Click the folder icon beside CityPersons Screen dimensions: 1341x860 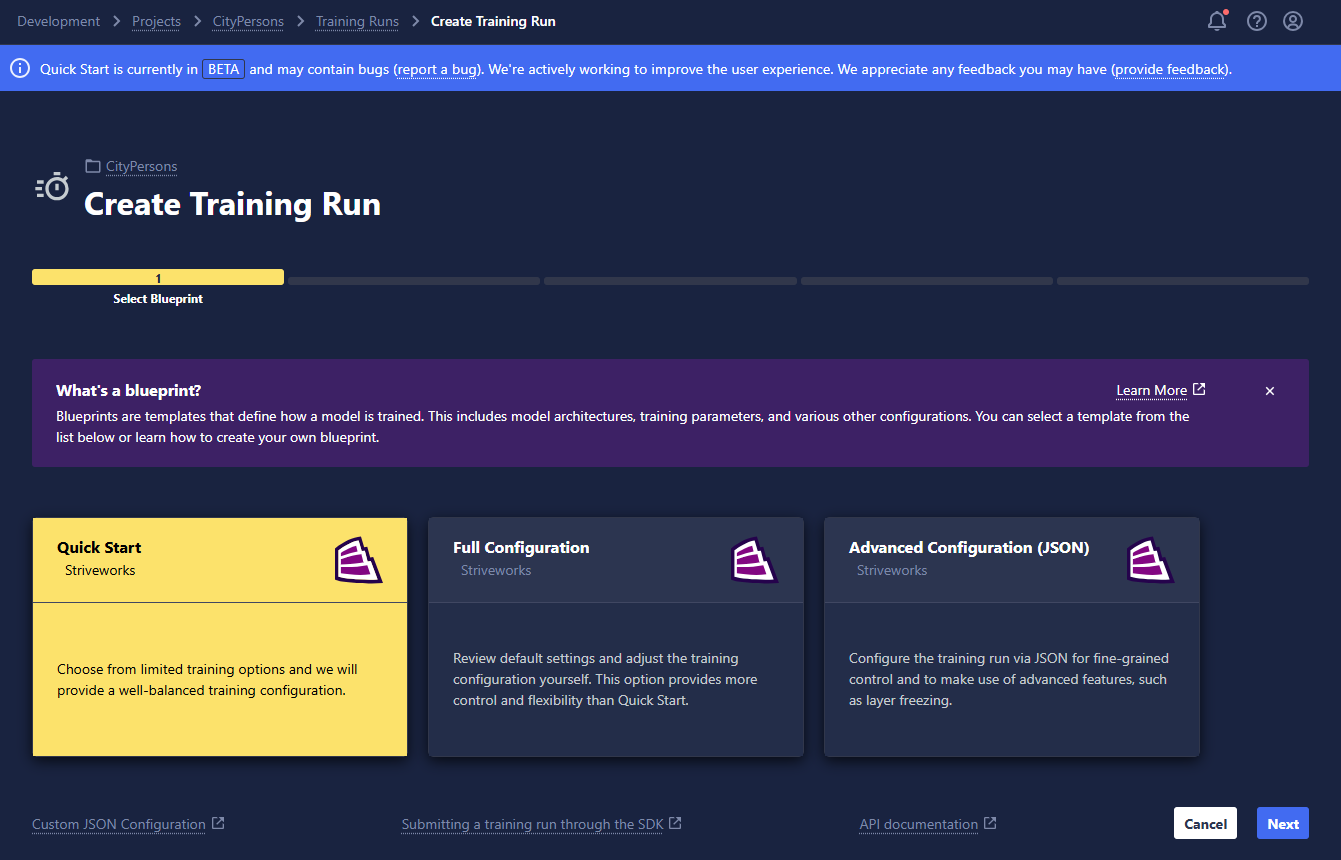(x=93, y=166)
